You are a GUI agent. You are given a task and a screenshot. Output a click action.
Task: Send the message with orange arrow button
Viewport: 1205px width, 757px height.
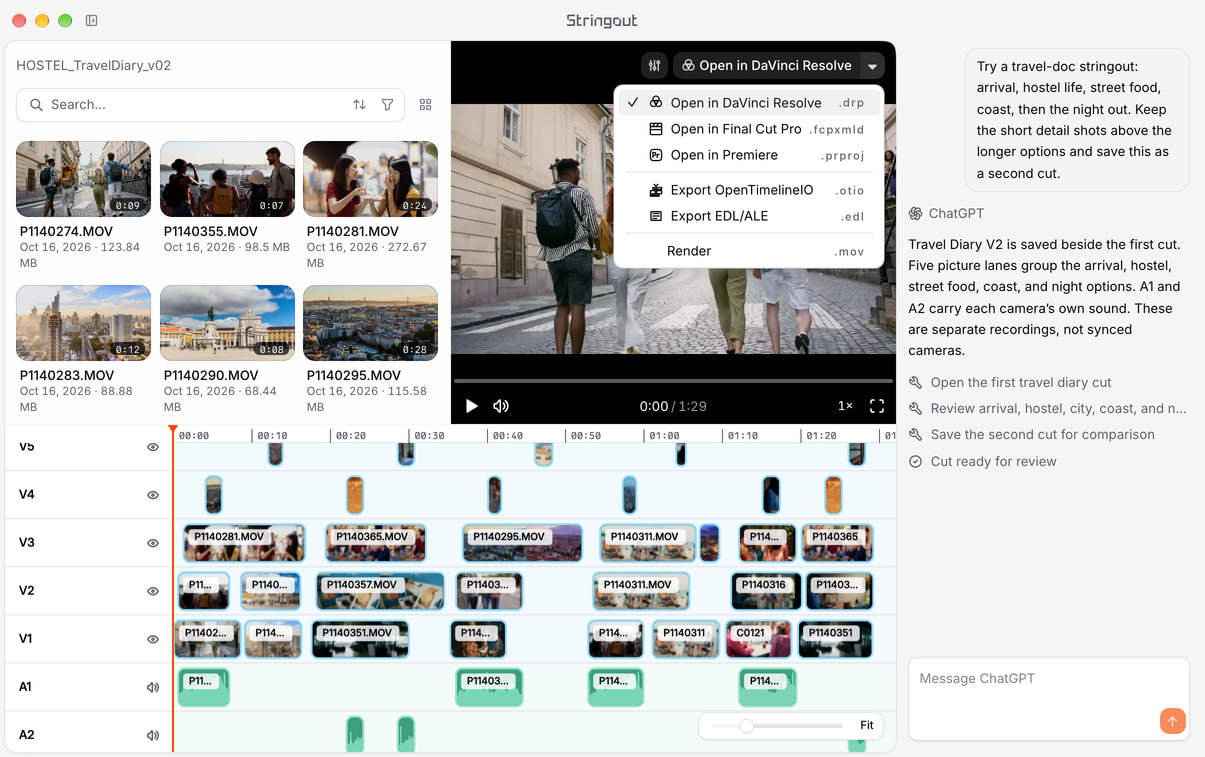1172,720
